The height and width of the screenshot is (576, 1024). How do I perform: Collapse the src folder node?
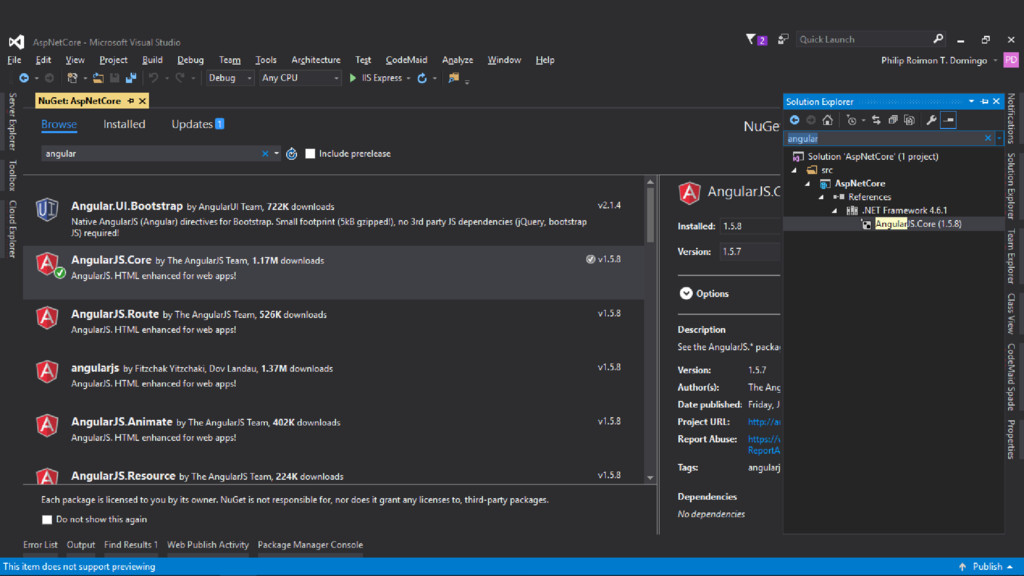[x=795, y=170]
